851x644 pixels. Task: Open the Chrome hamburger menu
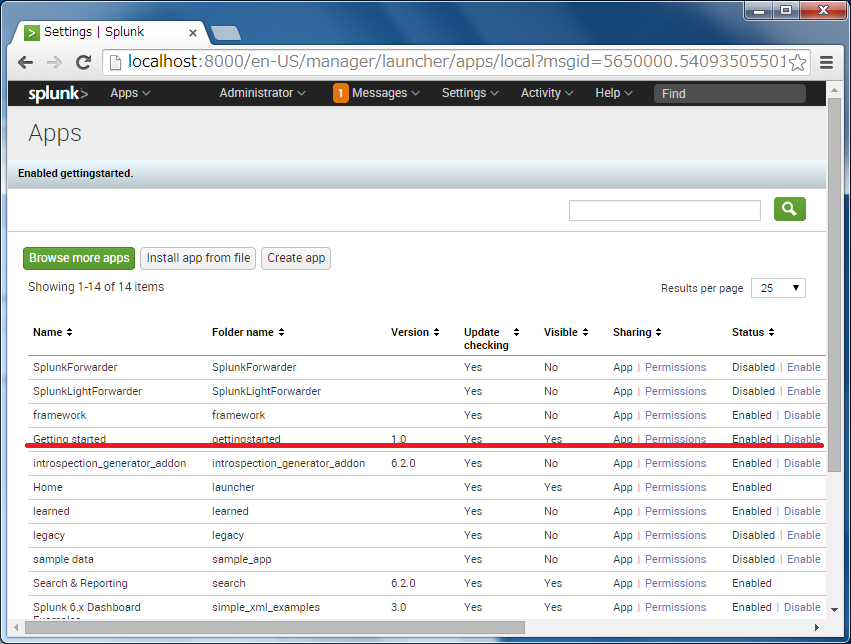[x=826, y=62]
